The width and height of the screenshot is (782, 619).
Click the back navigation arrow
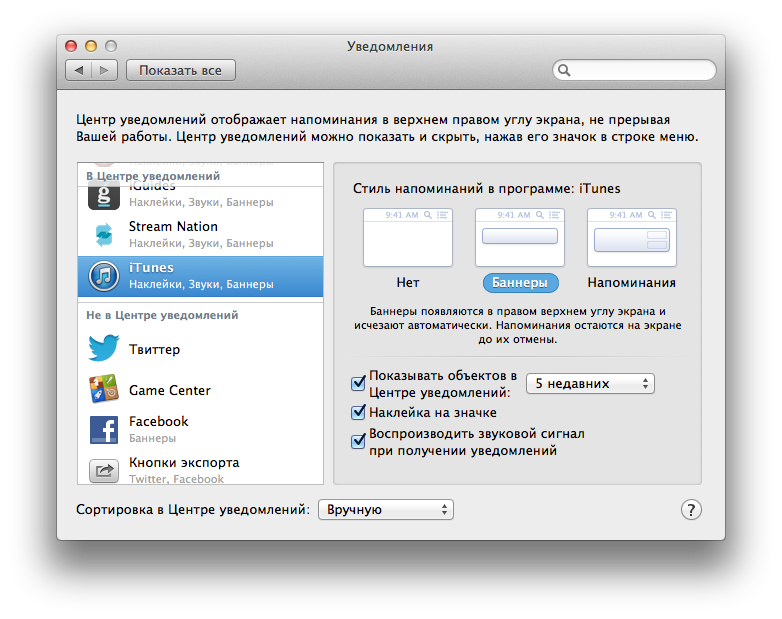pyautogui.click(x=79, y=70)
